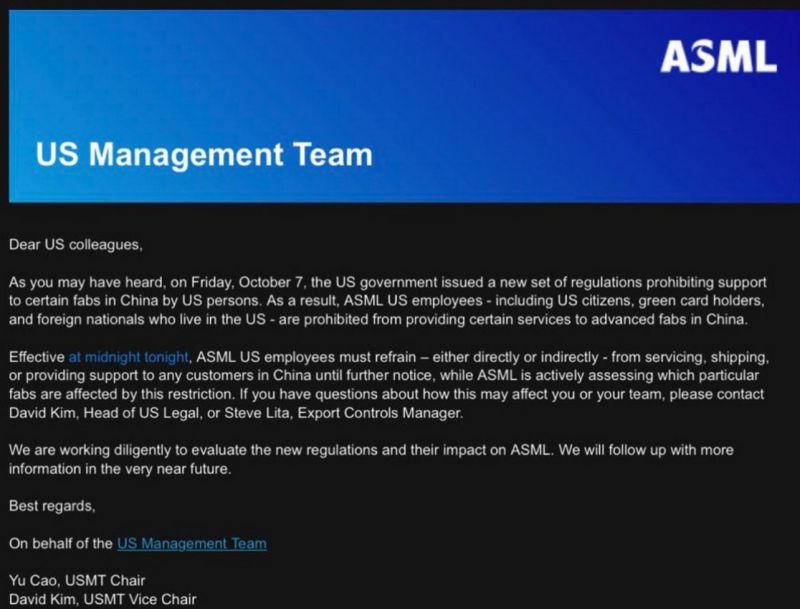Select the "David Kim, USMT Vice Chair" line

[103, 599]
